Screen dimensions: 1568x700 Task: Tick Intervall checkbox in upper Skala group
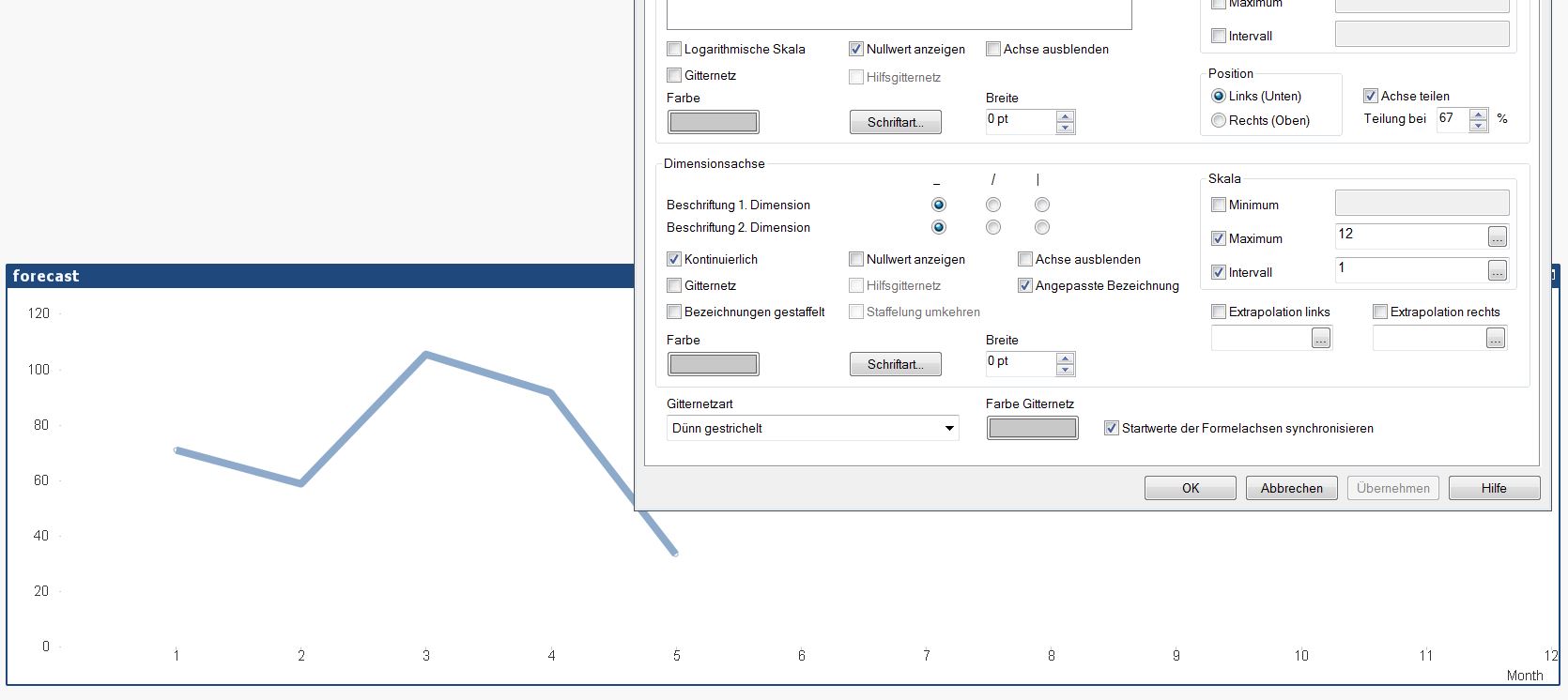tap(1219, 36)
